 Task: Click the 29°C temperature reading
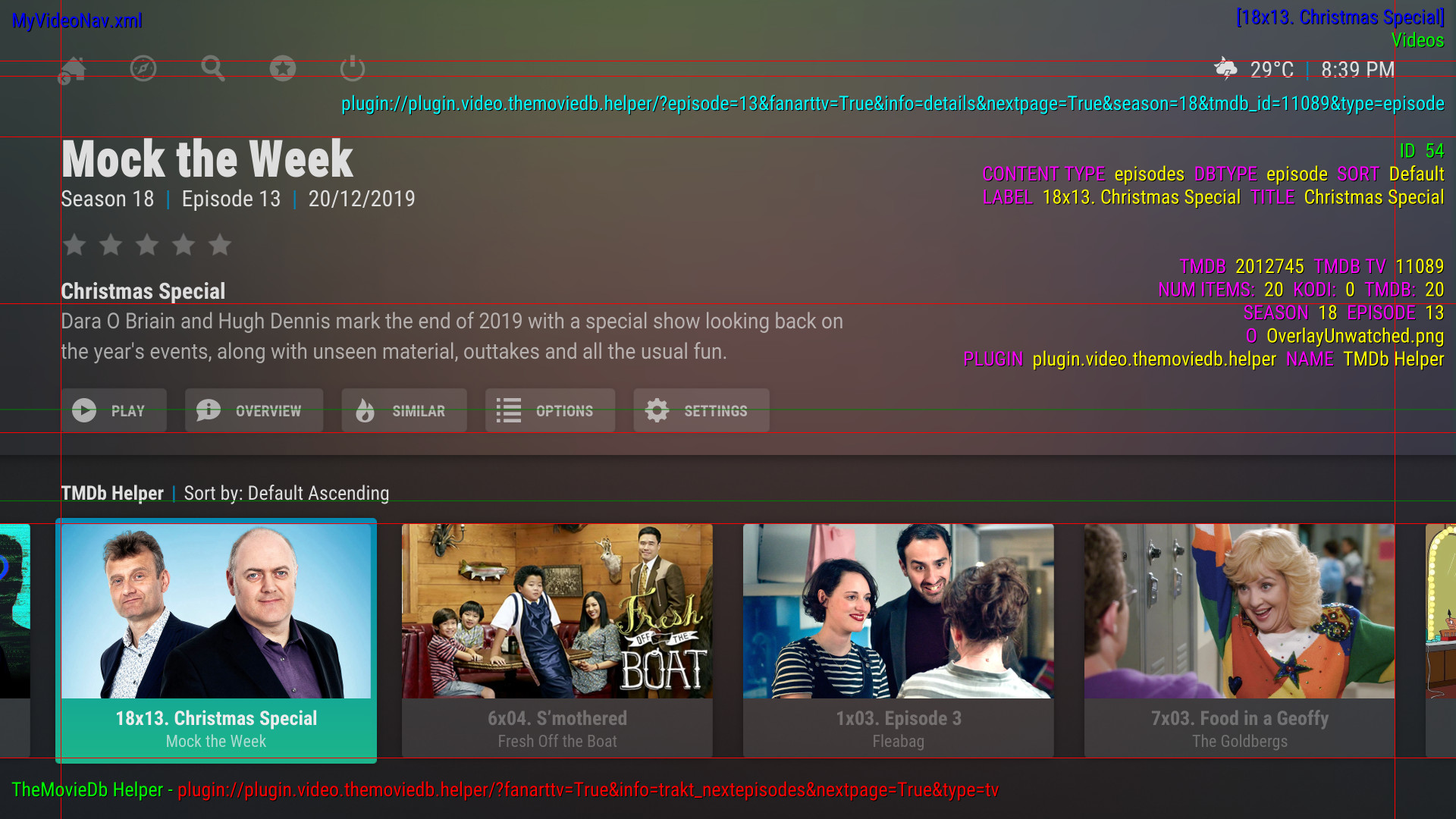[x=1272, y=70]
